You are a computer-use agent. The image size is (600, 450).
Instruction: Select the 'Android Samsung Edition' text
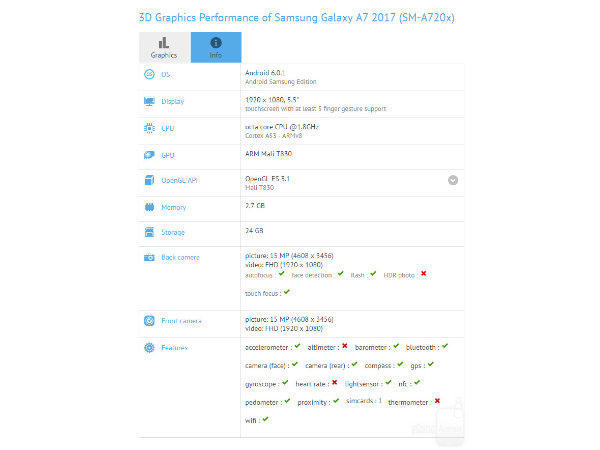click(x=281, y=82)
